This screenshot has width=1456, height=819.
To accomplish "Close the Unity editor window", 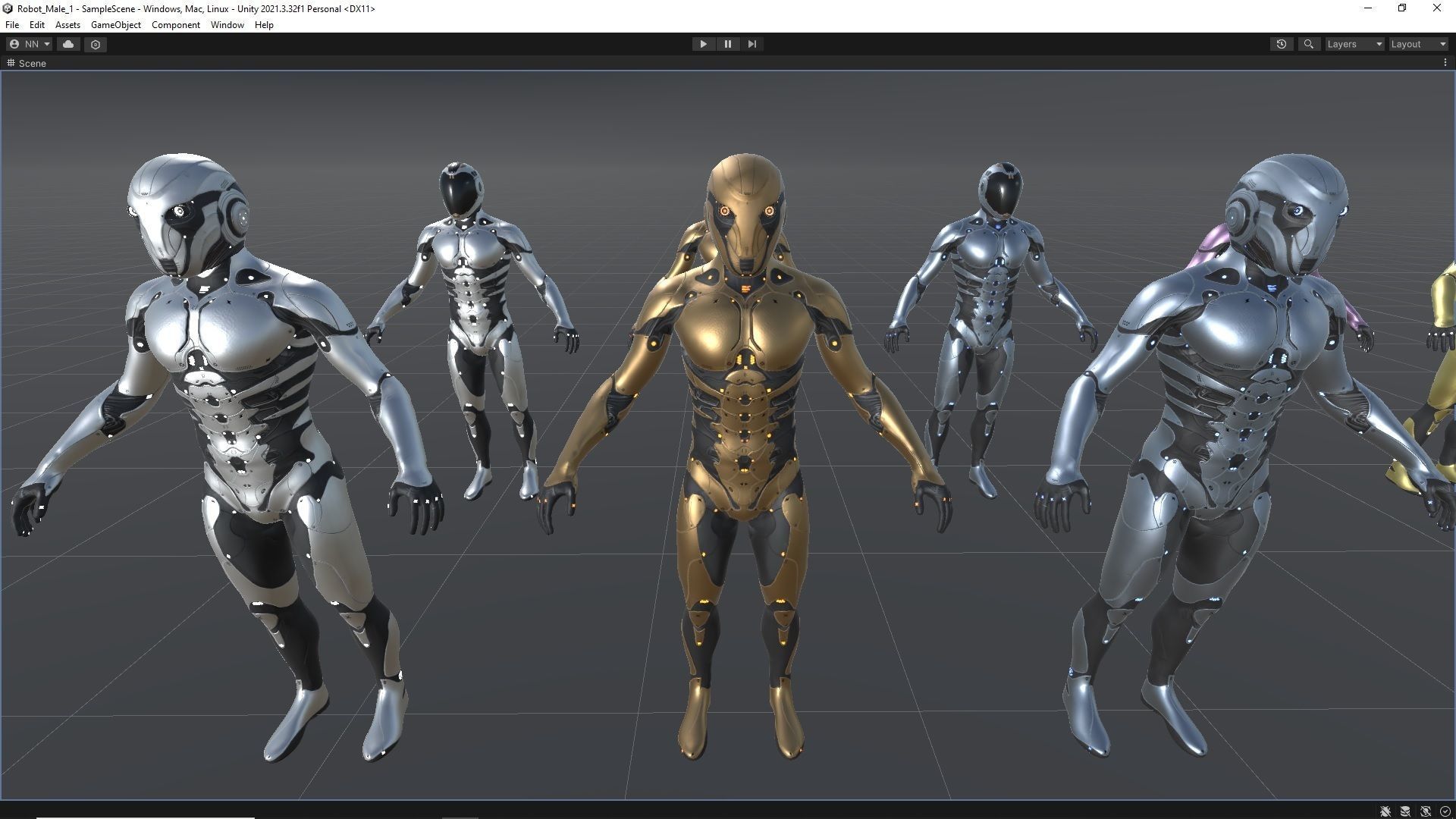I will coord(1436,8).
